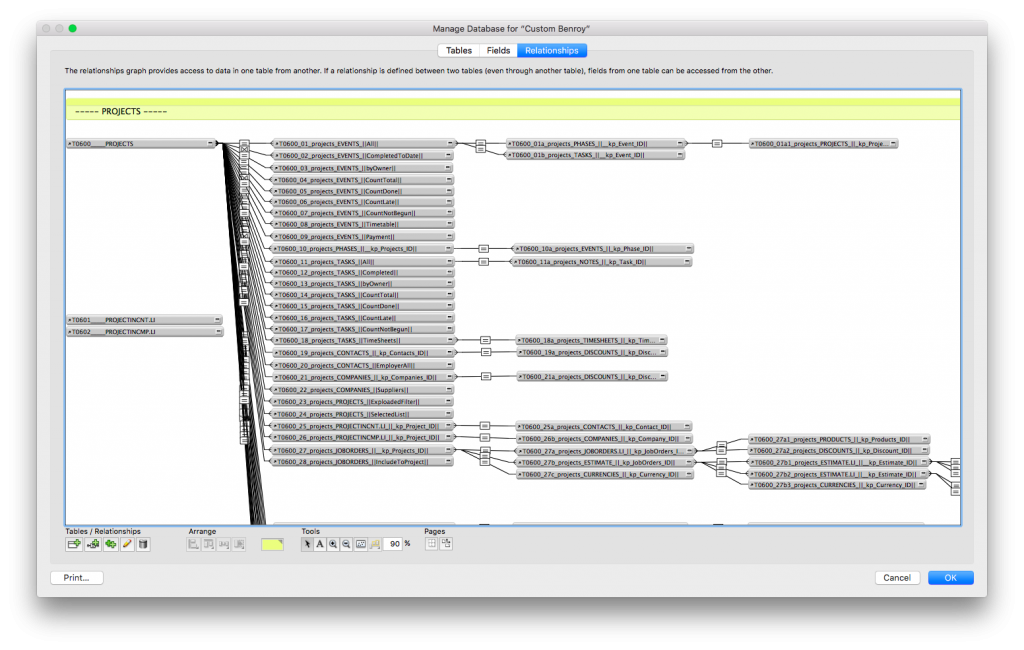1024x650 pixels.
Task: Select the arrow pointer selection tool
Action: click(x=308, y=544)
